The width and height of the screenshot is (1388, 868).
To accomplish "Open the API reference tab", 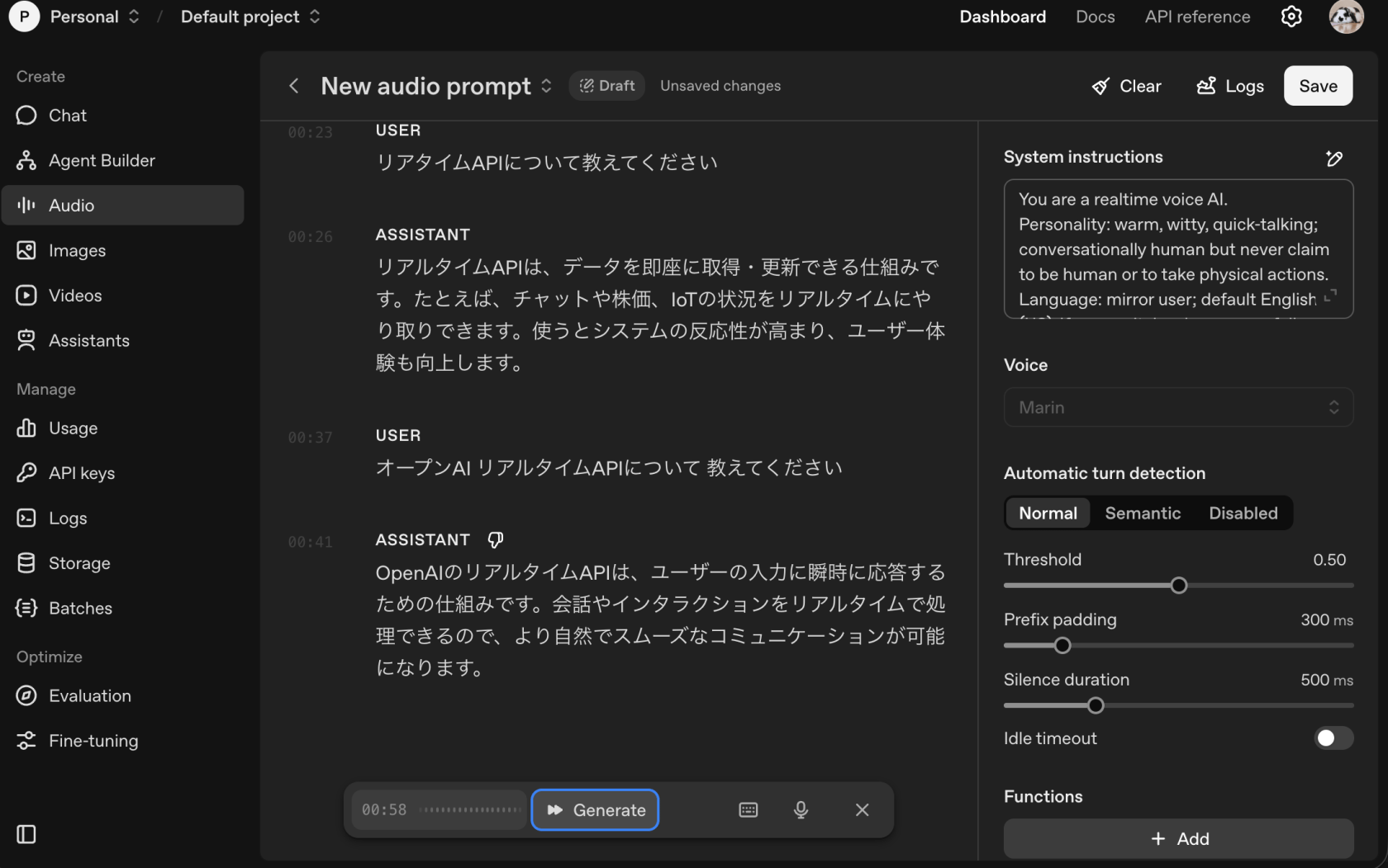I will (x=1197, y=17).
